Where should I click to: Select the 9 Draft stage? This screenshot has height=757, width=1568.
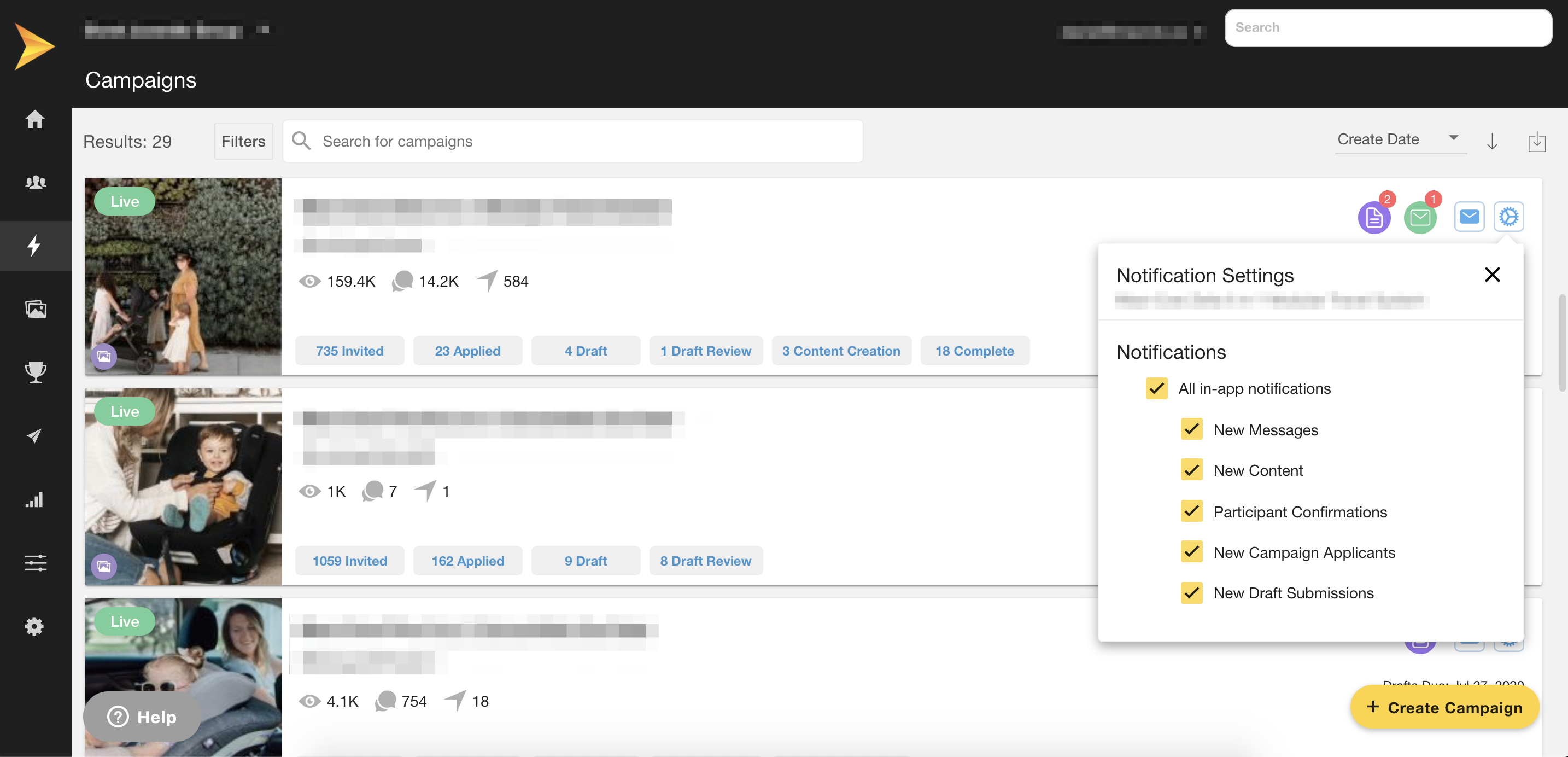[586, 561]
